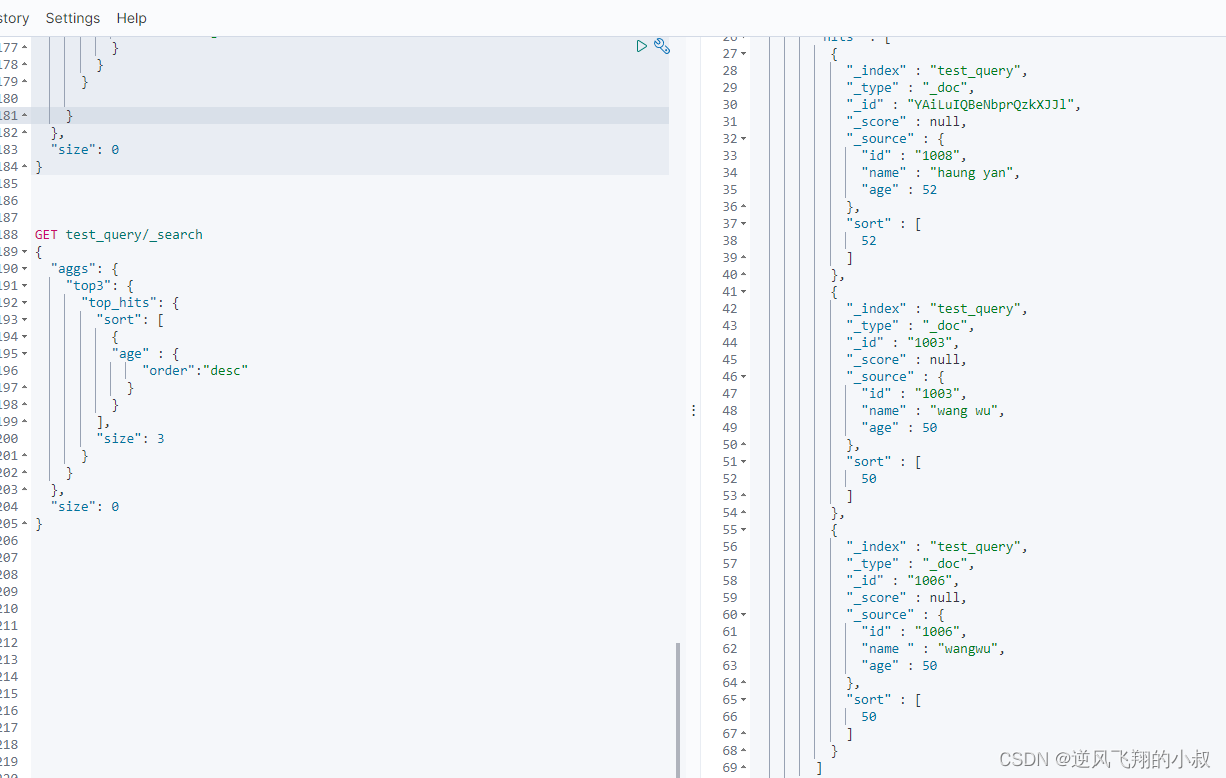This screenshot has height=778, width=1226.
Task: Collapse the "_source" fold at response line 32
Action: click(743, 139)
